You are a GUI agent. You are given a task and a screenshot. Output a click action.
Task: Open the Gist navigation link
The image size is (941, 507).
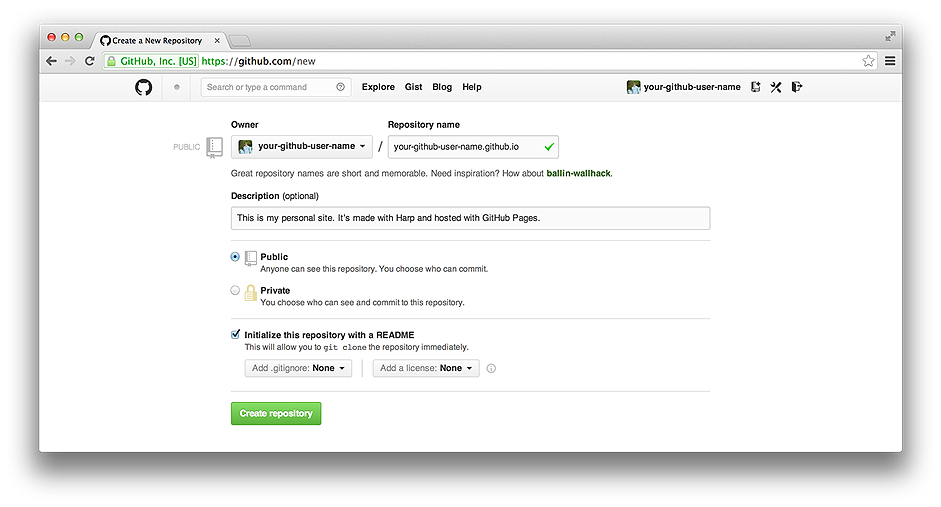(413, 87)
